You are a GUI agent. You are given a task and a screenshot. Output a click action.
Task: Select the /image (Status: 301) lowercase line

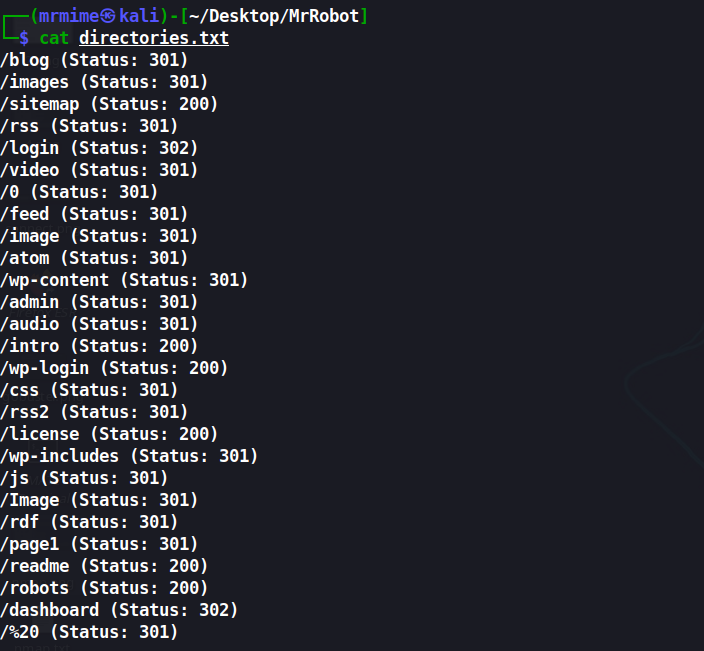99,236
